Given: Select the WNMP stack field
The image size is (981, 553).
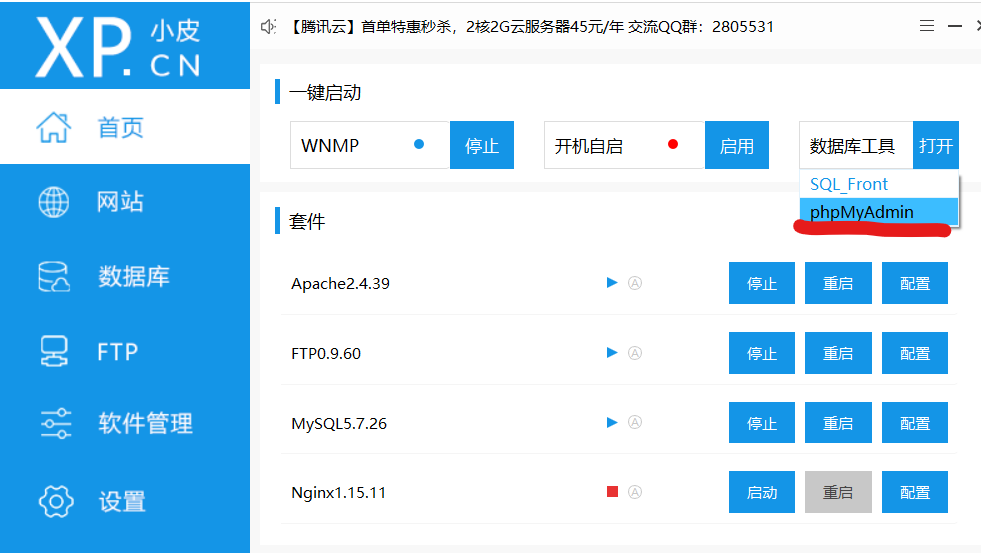Looking at the screenshot, I should 370,145.
